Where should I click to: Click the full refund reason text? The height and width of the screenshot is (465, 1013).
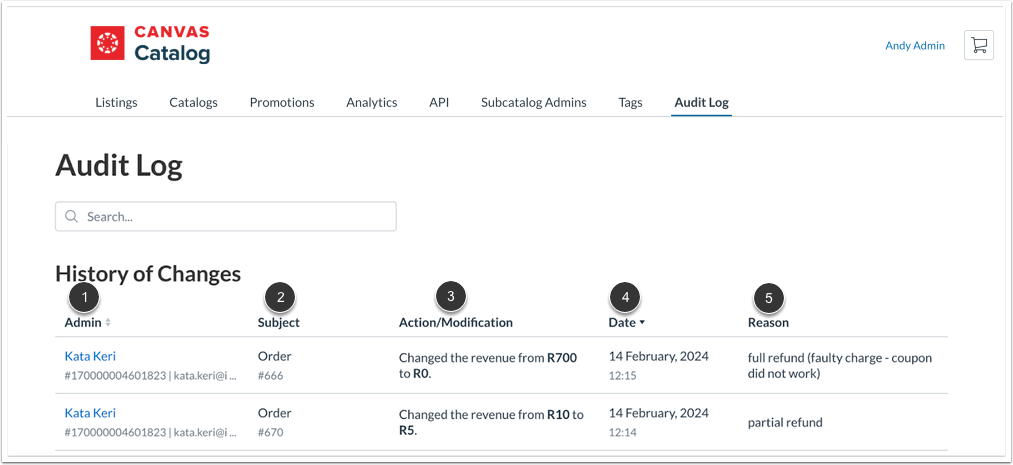tap(840, 366)
